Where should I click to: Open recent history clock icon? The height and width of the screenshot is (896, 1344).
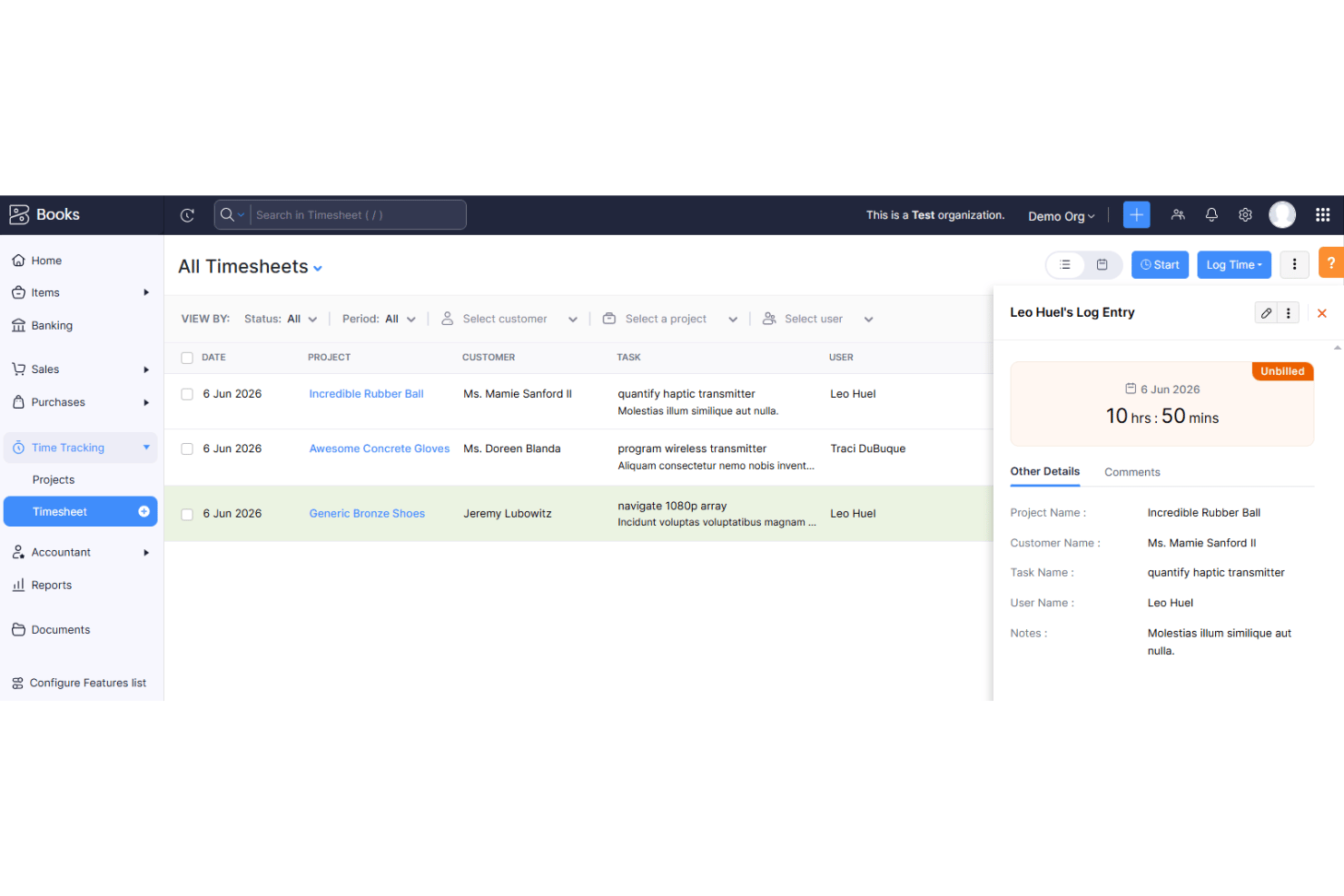(187, 215)
